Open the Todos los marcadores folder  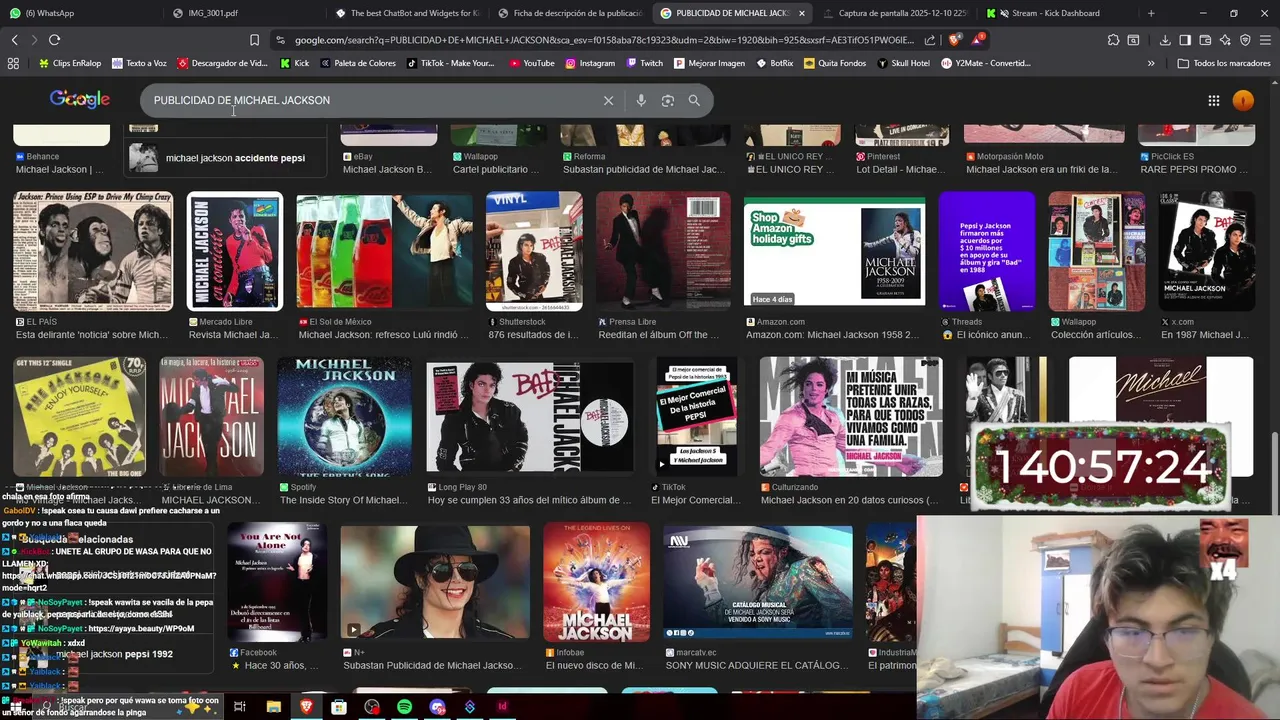pyautogui.click(x=1224, y=63)
